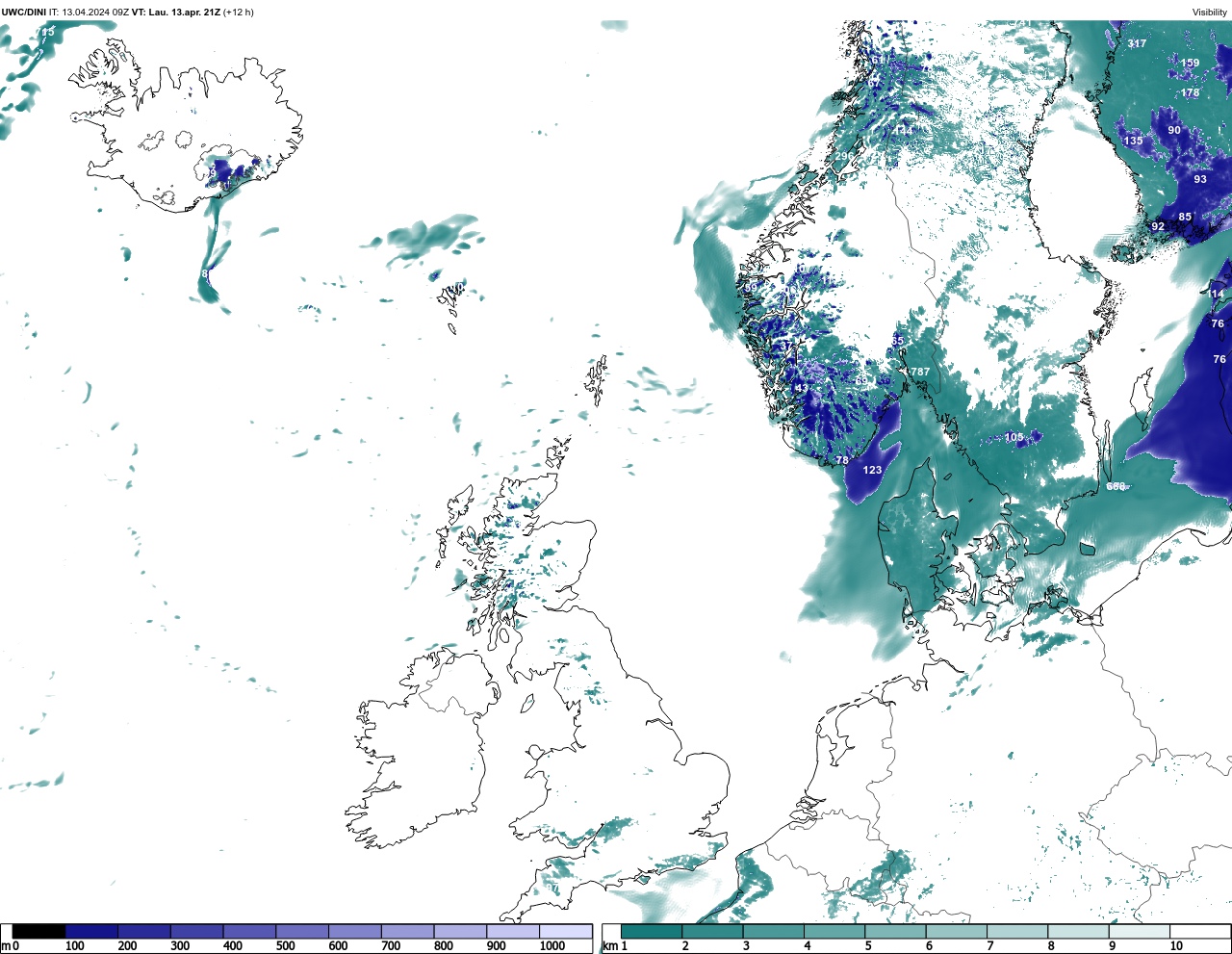
Task: Click the visibility value '123' in the Skagerrak
Action: [872, 470]
